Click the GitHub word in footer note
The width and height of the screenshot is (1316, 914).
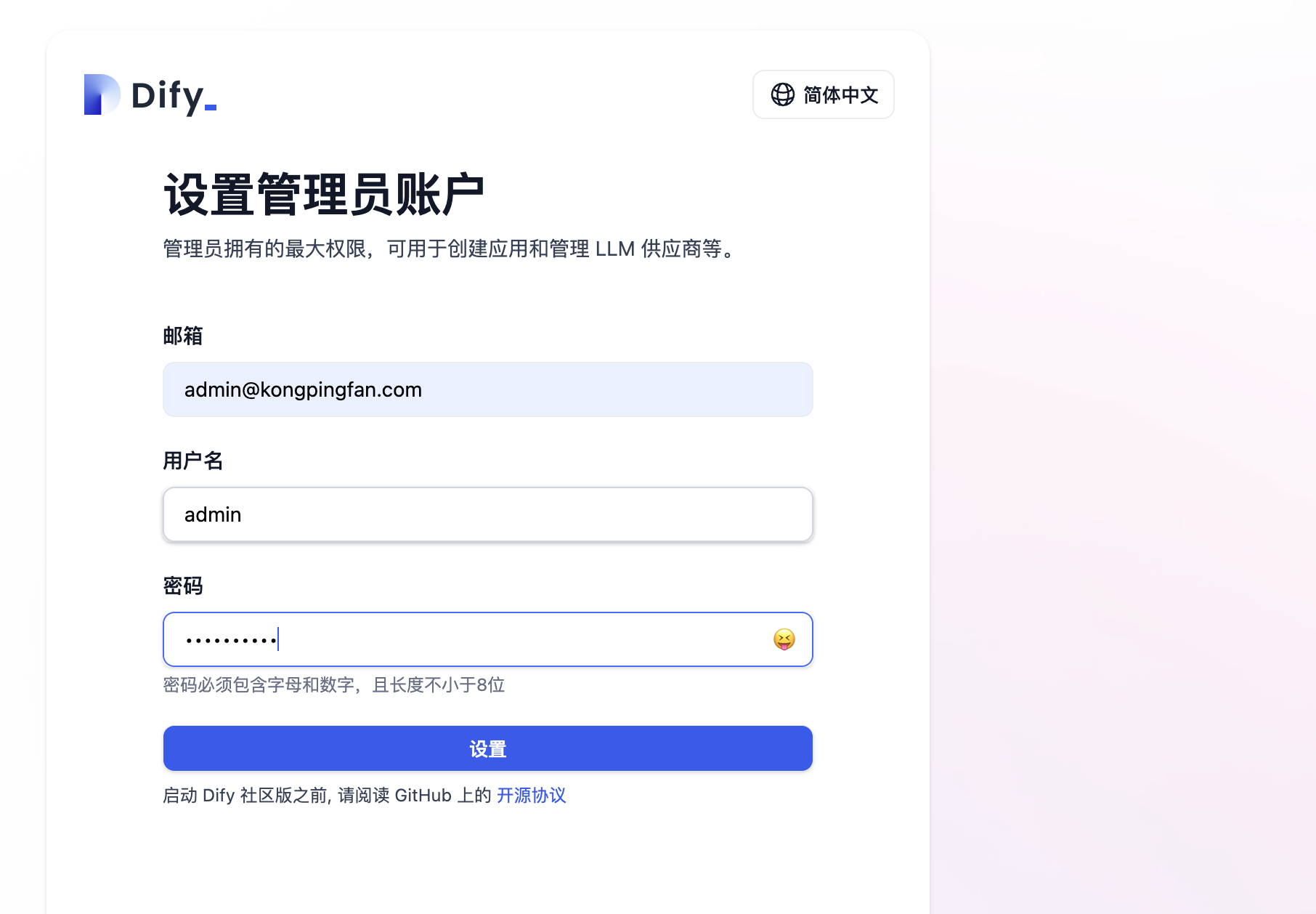tap(423, 796)
